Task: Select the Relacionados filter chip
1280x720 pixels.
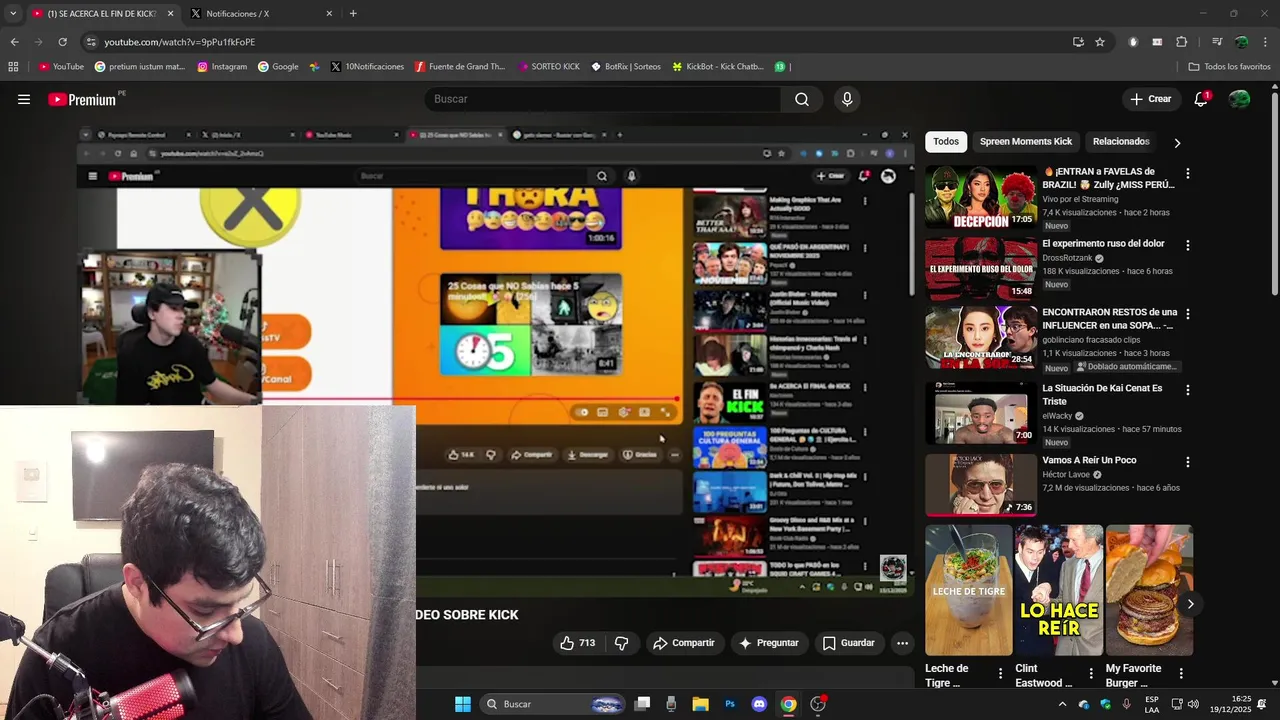Action: point(1121,142)
